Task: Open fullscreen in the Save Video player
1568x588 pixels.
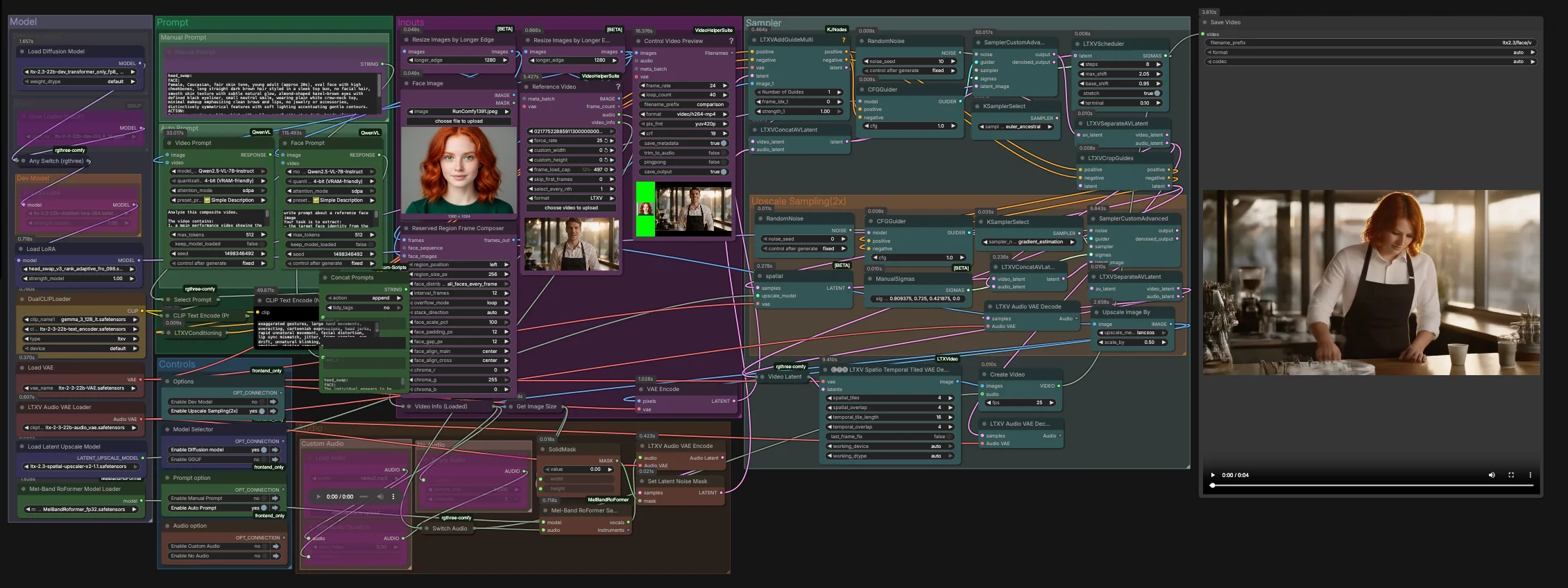Action: click(x=1511, y=475)
